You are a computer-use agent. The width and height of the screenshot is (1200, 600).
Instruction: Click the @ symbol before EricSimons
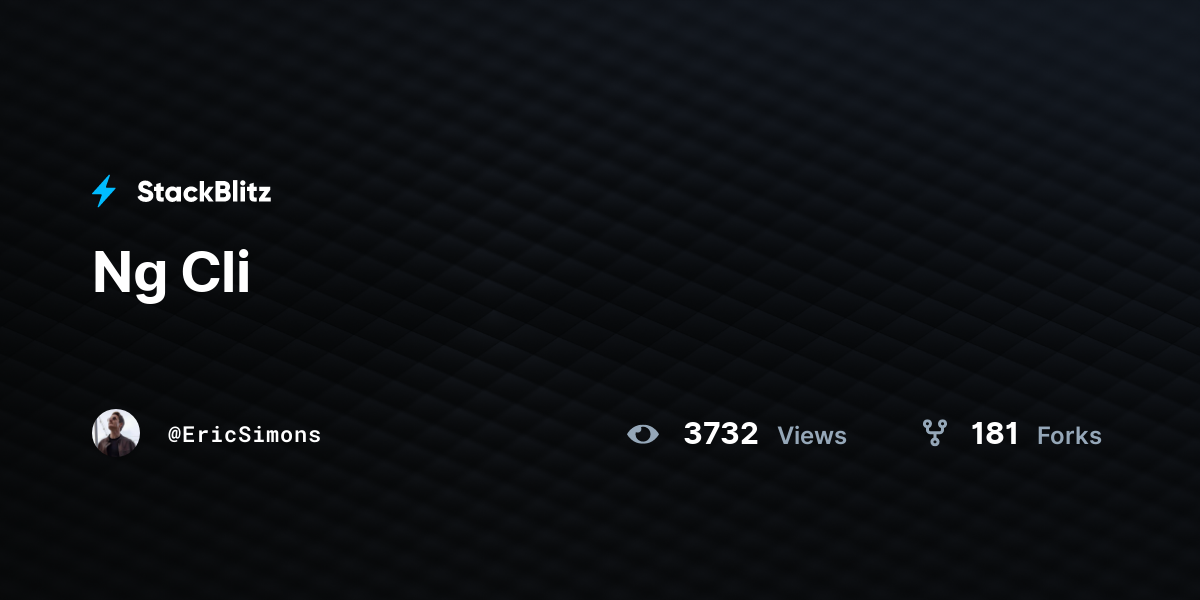(x=174, y=434)
